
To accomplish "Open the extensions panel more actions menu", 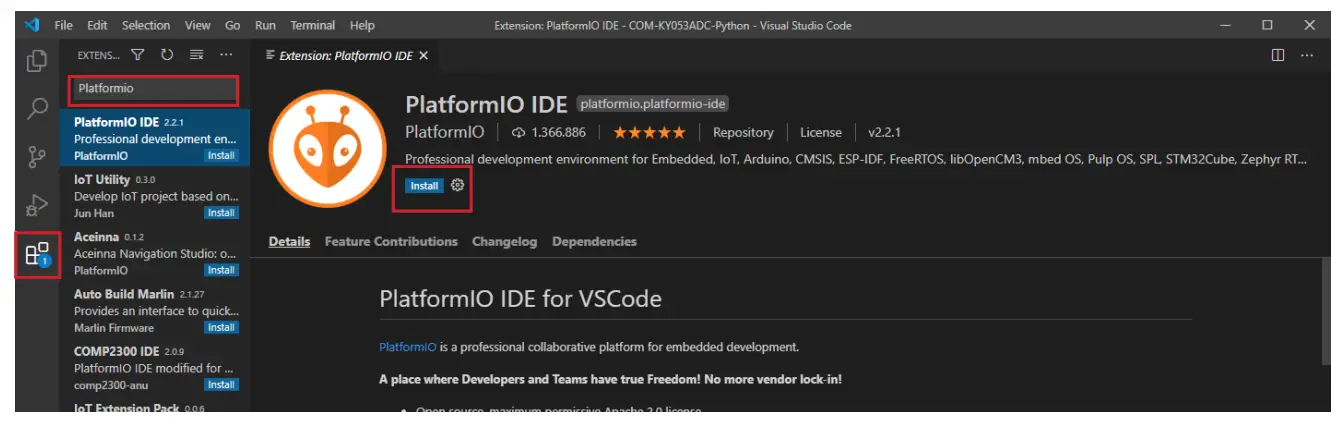I will [226, 55].
